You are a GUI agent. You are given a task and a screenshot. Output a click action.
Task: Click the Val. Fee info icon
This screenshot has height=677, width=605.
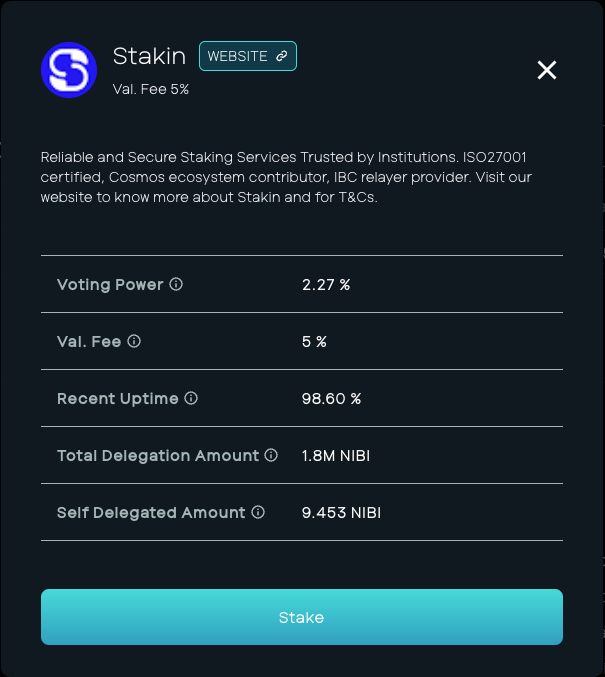pyautogui.click(x=134, y=341)
